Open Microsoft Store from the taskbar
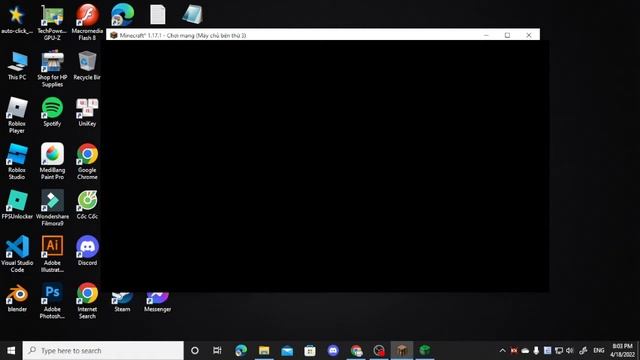This screenshot has width=640, height=360. 310,350
